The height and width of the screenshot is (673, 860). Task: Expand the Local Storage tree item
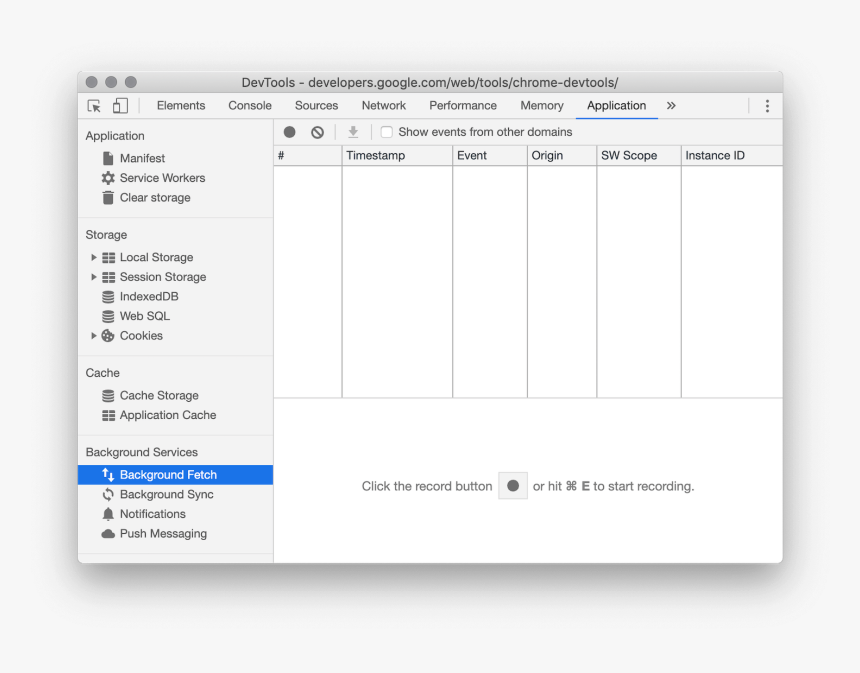click(x=93, y=257)
